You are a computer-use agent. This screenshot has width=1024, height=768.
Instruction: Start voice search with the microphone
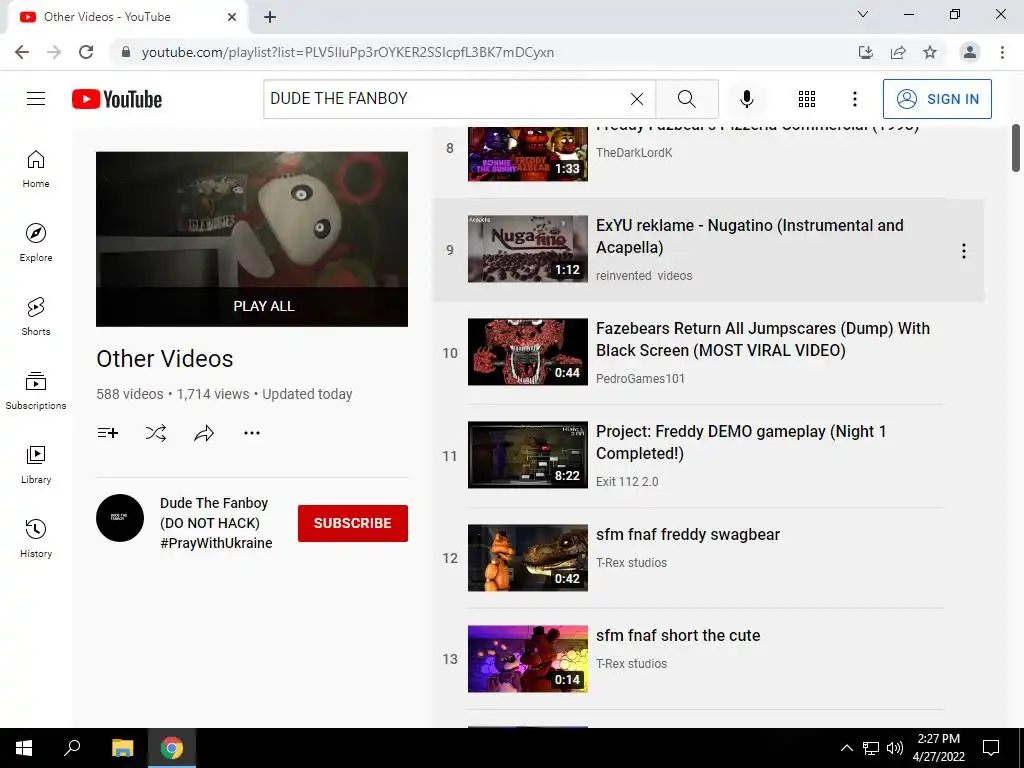click(746, 99)
